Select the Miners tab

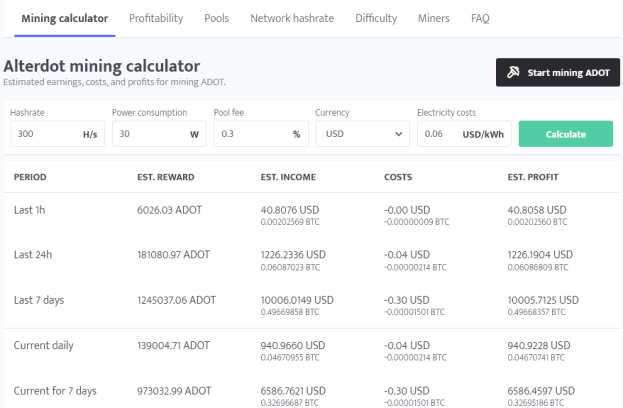pyautogui.click(x=434, y=18)
